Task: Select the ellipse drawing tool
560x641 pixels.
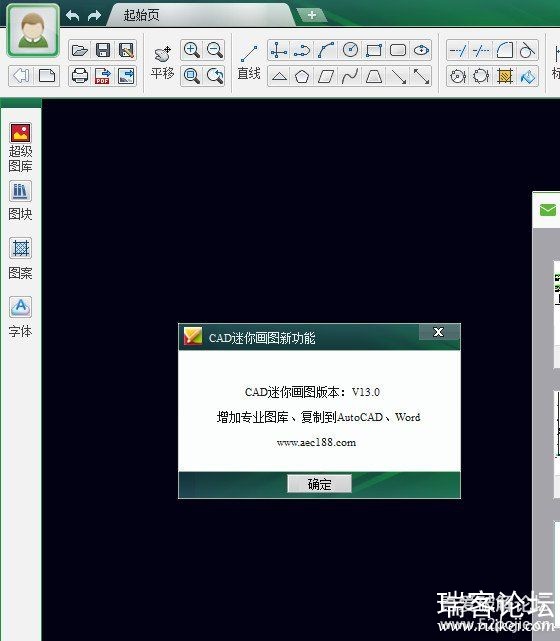Action: (x=421, y=50)
